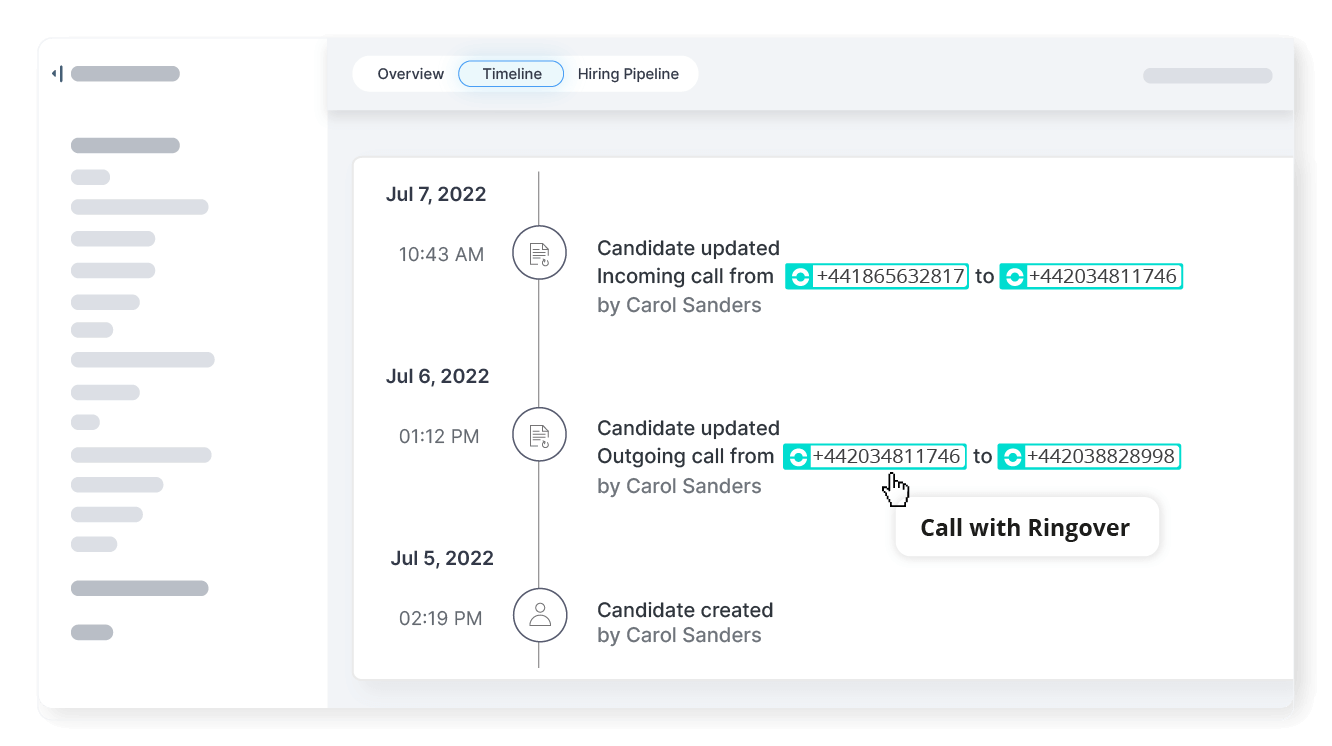Click the person icon for Candidate created event
The height and width of the screenshot is (746, 1332).
[x=540, y=615]
